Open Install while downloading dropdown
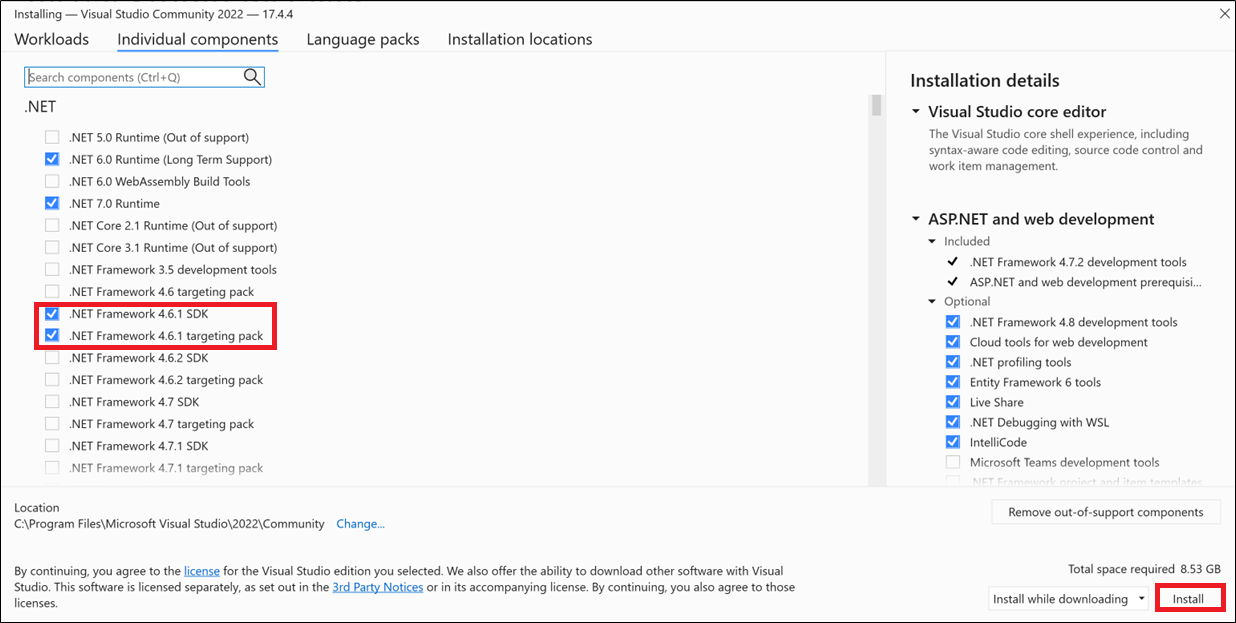1236x623 pixels. [x=1070, y=599]
